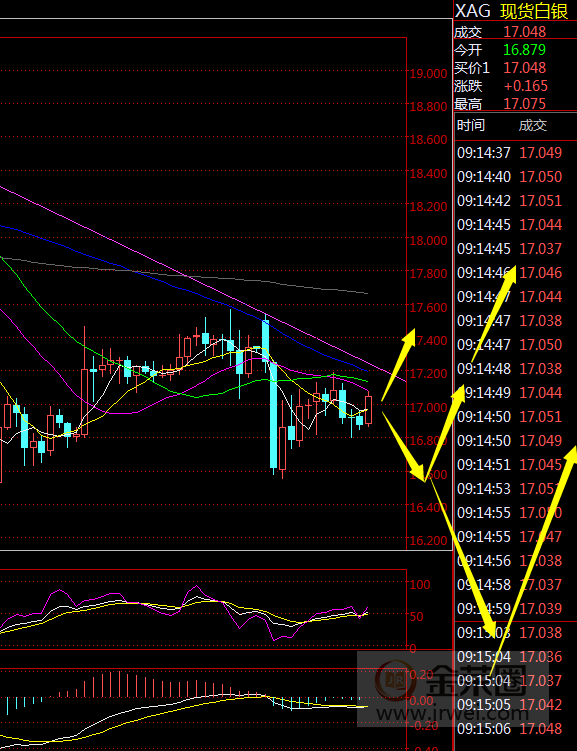Image resolution: width=577 pixels, height=751 pixels.
Task: Select the 09:14:48 tick row
Action: [x=516, y=369]
